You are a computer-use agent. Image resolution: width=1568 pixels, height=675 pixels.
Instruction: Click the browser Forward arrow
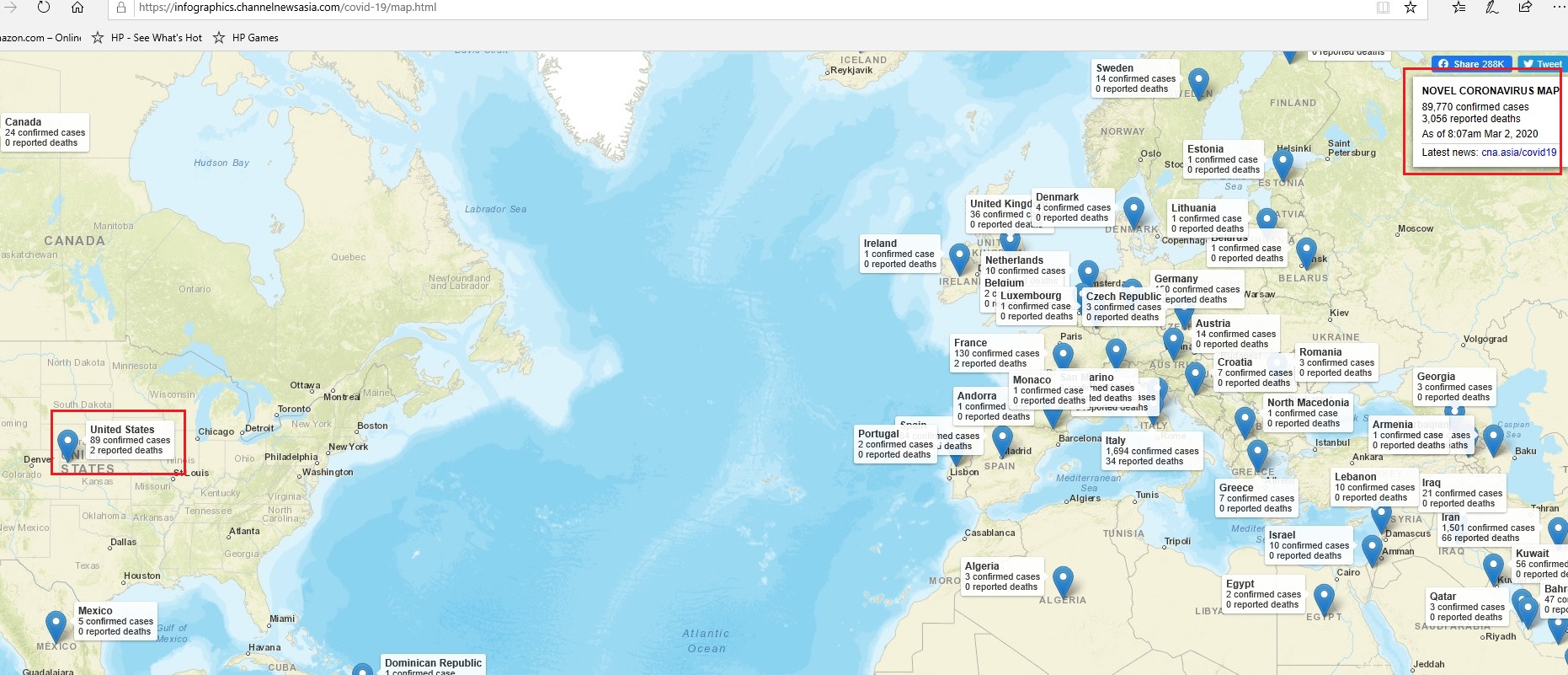tap(12, 8)
